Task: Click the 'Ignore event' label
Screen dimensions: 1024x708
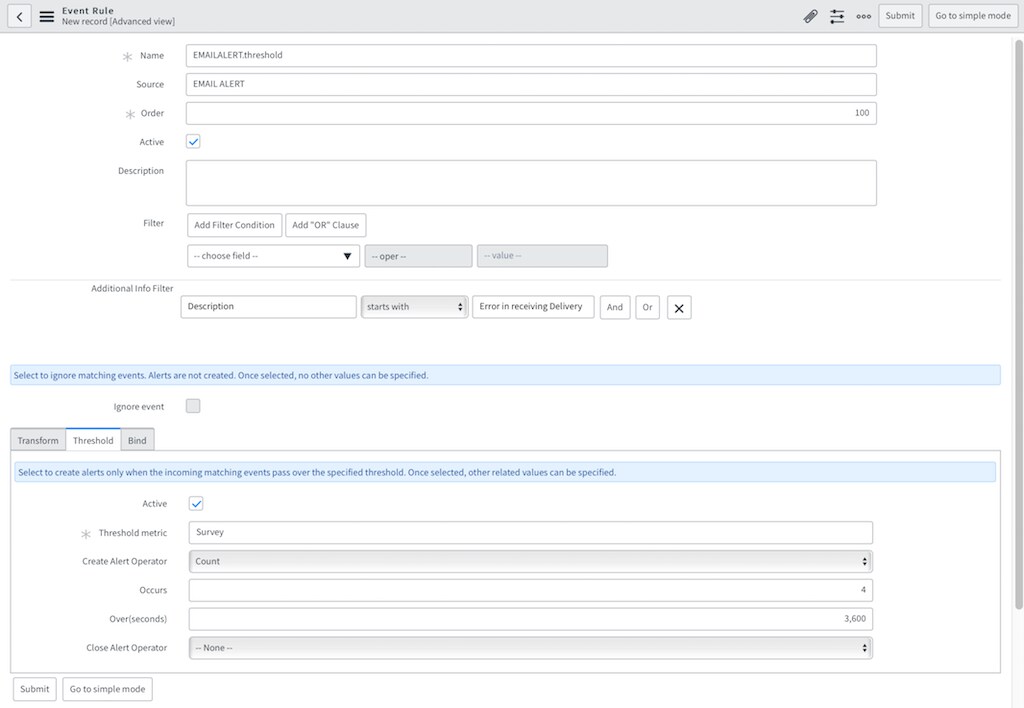Action: point(138,407)
